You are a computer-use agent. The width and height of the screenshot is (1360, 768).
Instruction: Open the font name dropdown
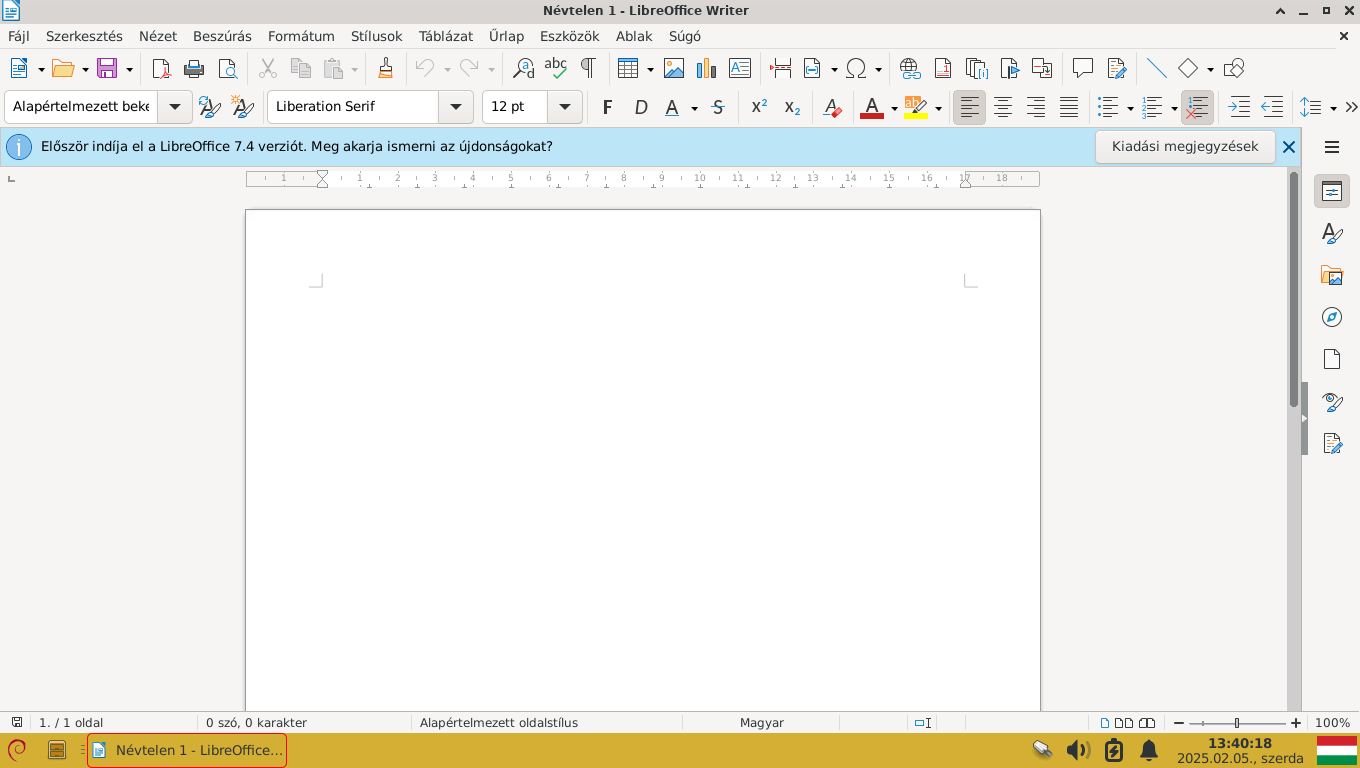click(x=456, y=107)
